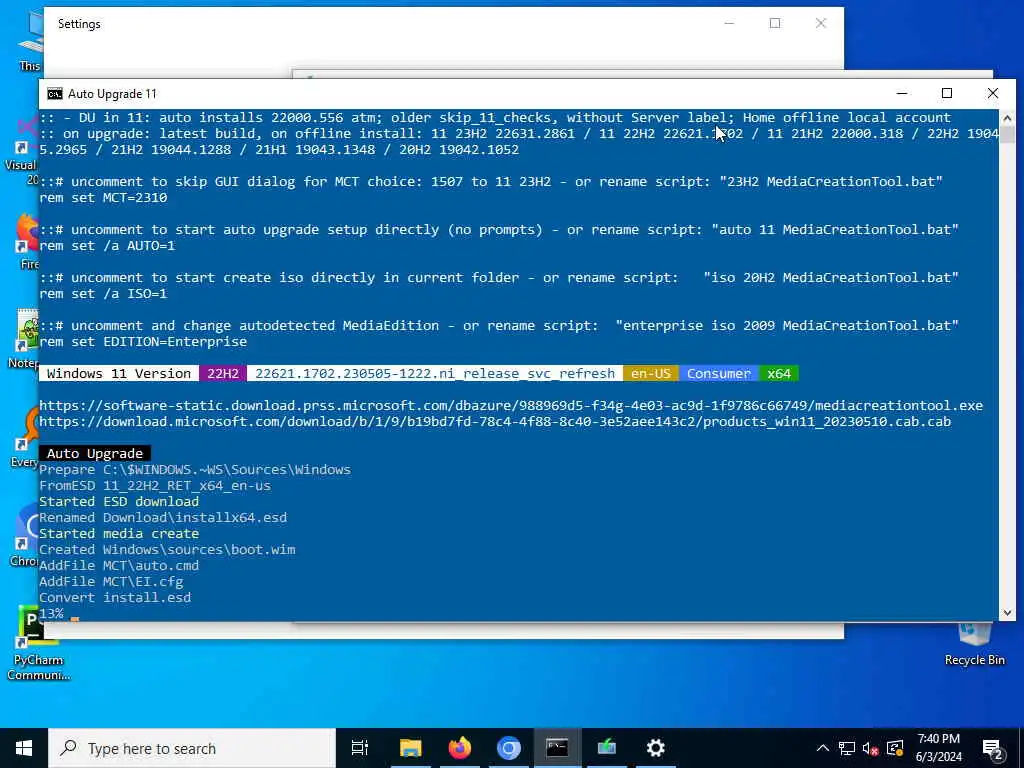Click the 'Started ESD download' line

(119, 502)
